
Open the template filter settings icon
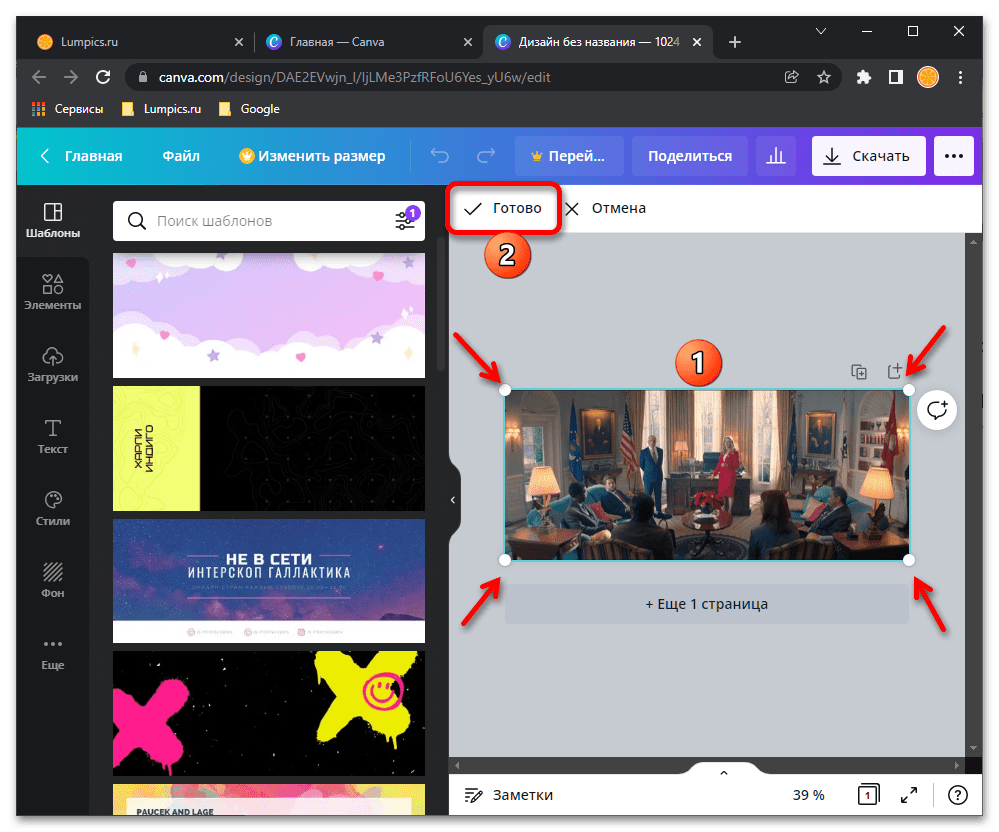pos(406,220)
